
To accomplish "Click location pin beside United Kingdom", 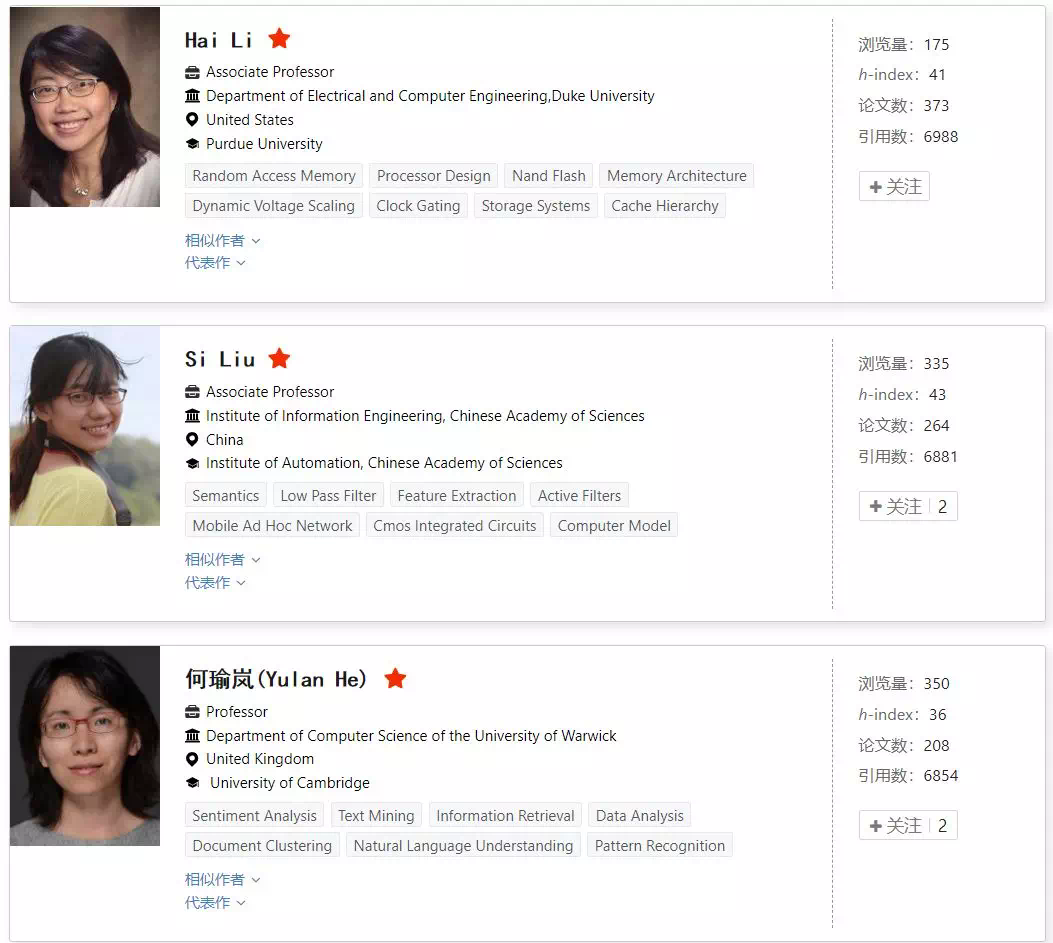I will tap(192, 759).
